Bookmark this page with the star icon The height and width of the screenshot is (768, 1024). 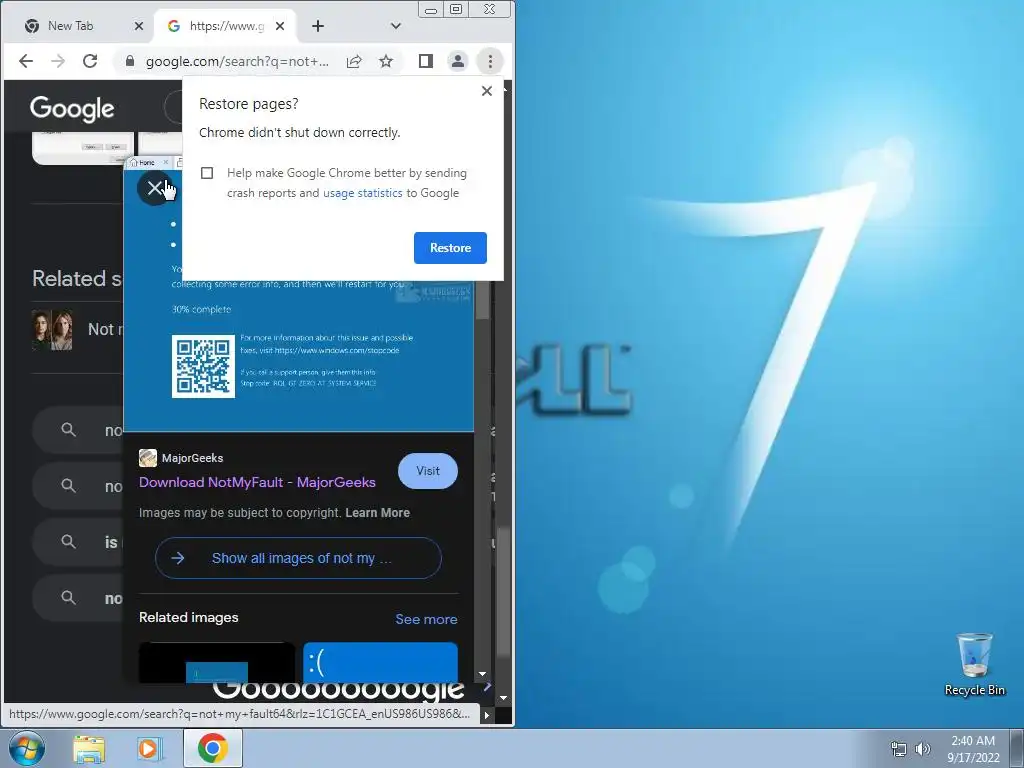click(386, 61)
